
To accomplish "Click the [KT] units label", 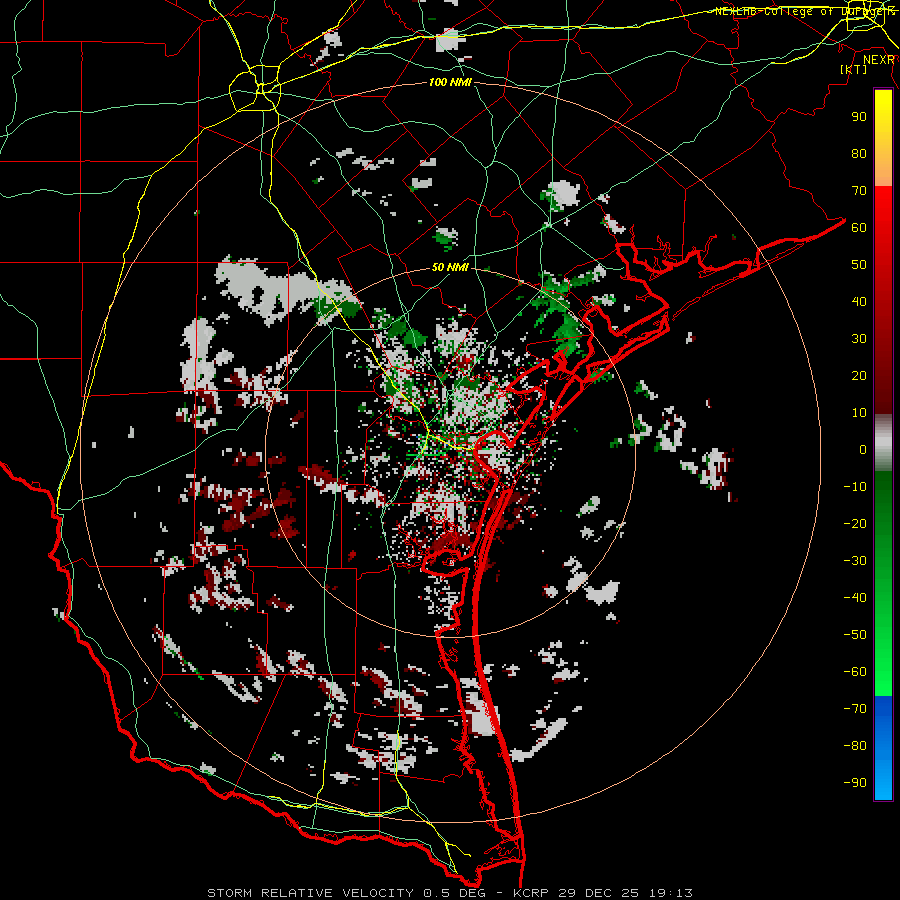I will coord(853,69).
